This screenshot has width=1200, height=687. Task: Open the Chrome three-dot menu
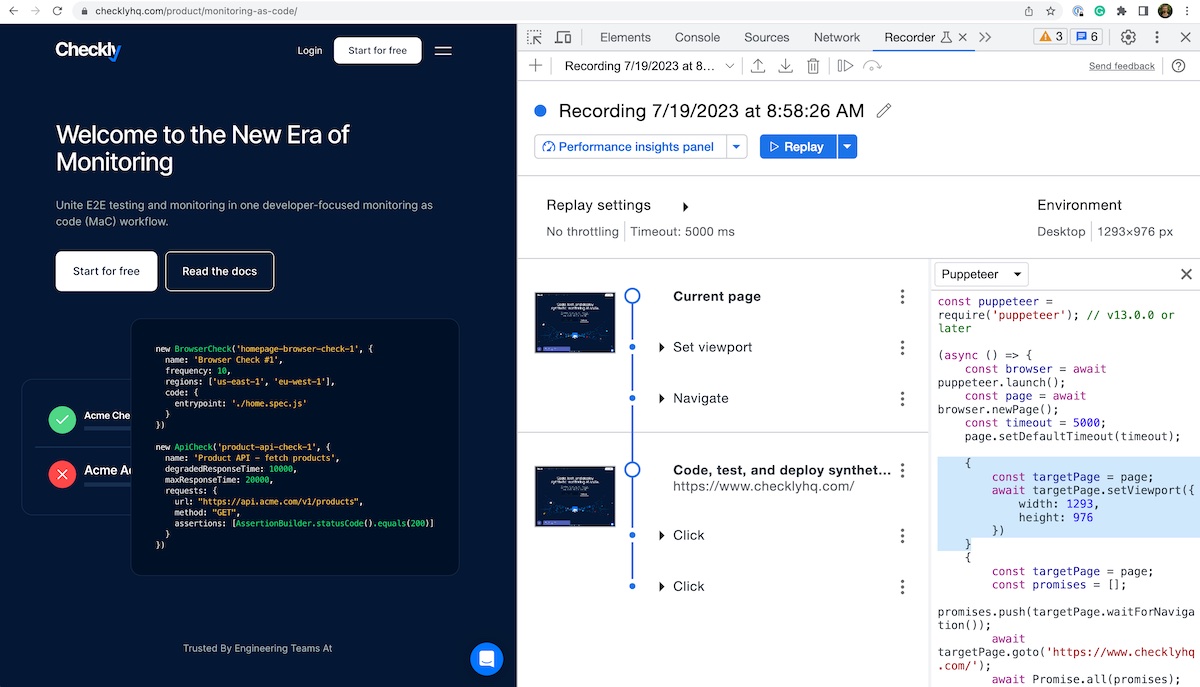tap(1188, 11)
